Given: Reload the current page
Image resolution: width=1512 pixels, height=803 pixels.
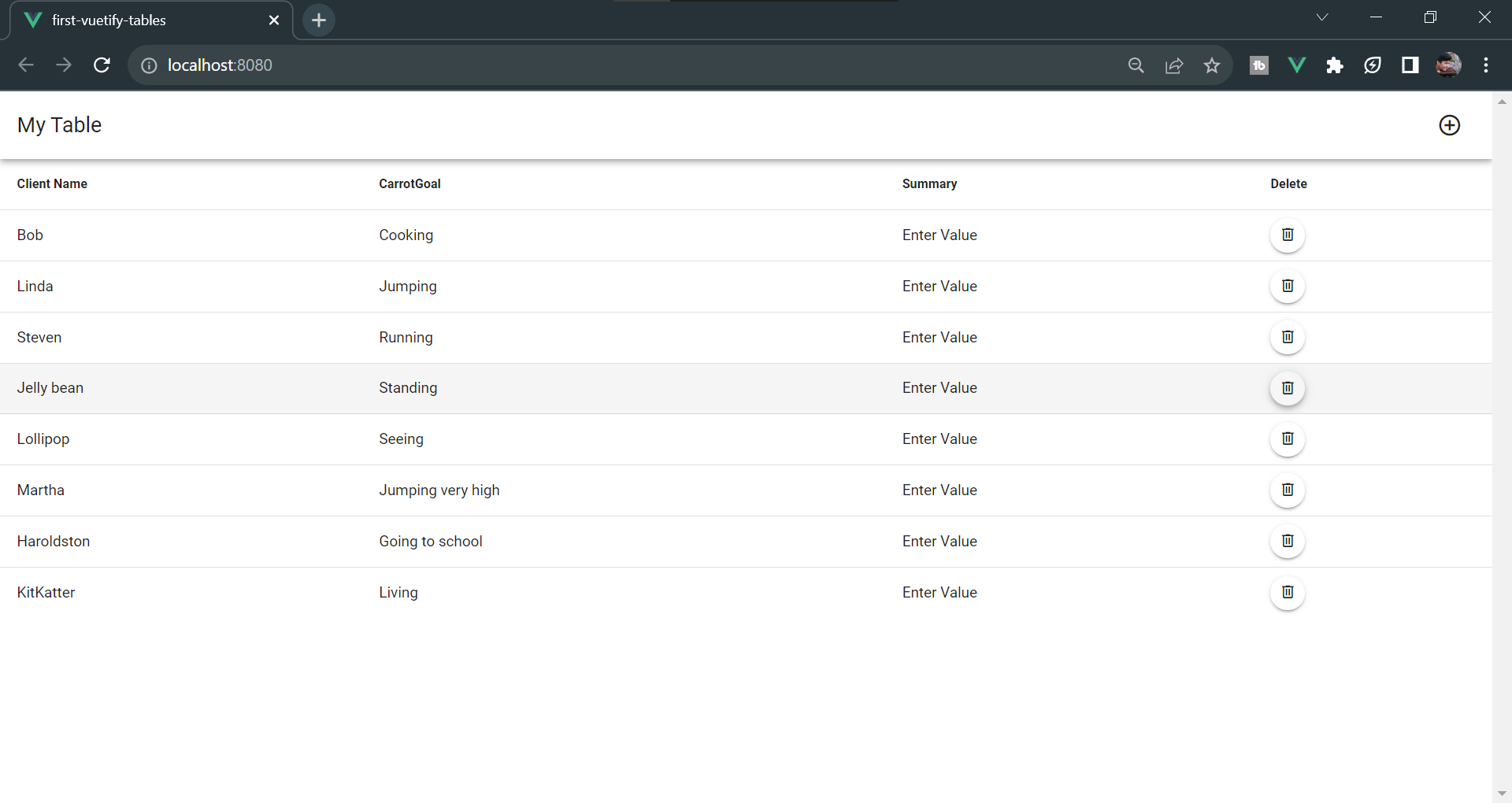Looking at the screenshot, I should [x=102, y=65].
